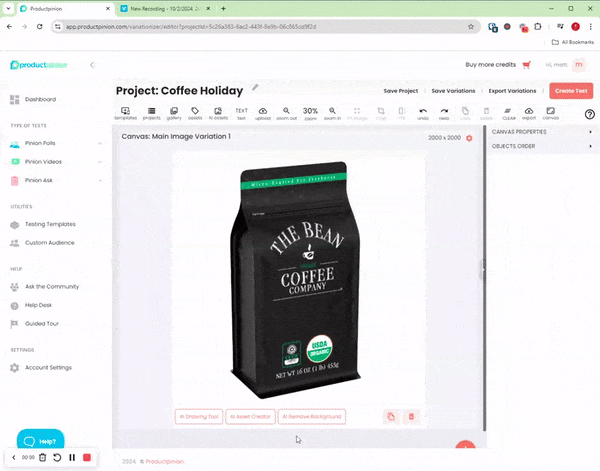Open Dashboard from the sidebar
The width and height of the screenshot is (600, 471).
(40, 100)
